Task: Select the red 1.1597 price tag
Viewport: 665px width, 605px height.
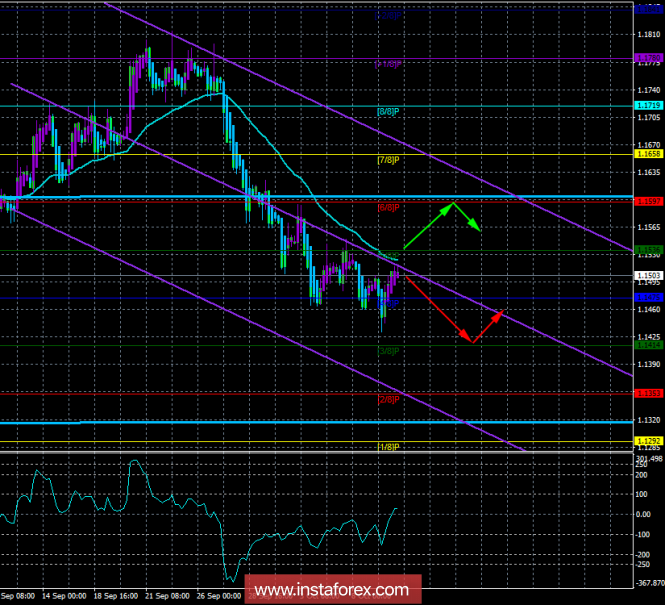Action: 649,201
